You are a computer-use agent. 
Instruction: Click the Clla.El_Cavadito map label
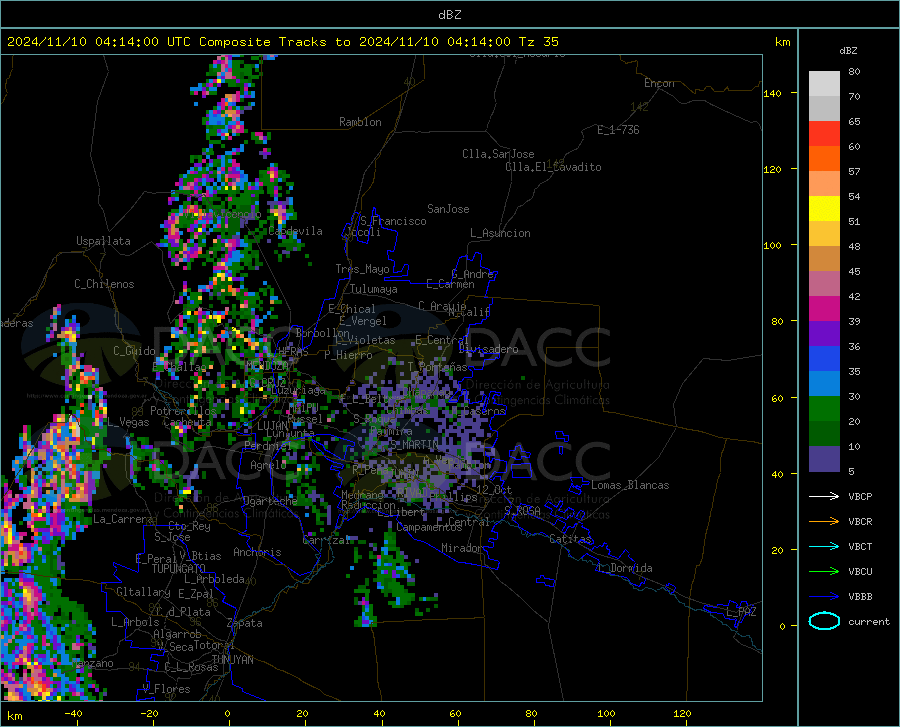click(553, 167)
